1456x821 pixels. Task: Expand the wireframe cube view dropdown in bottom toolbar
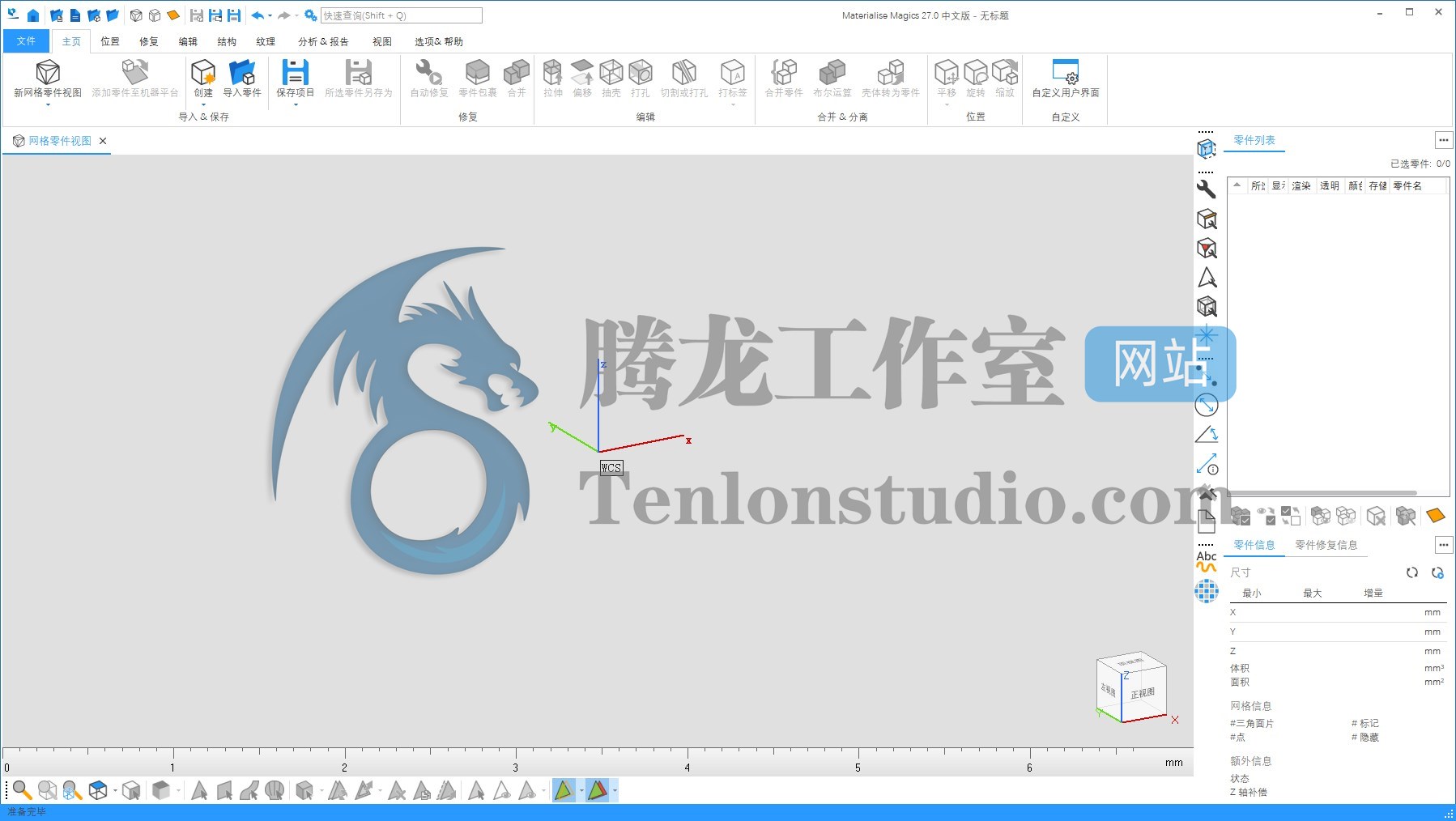[x=115, y=790]
